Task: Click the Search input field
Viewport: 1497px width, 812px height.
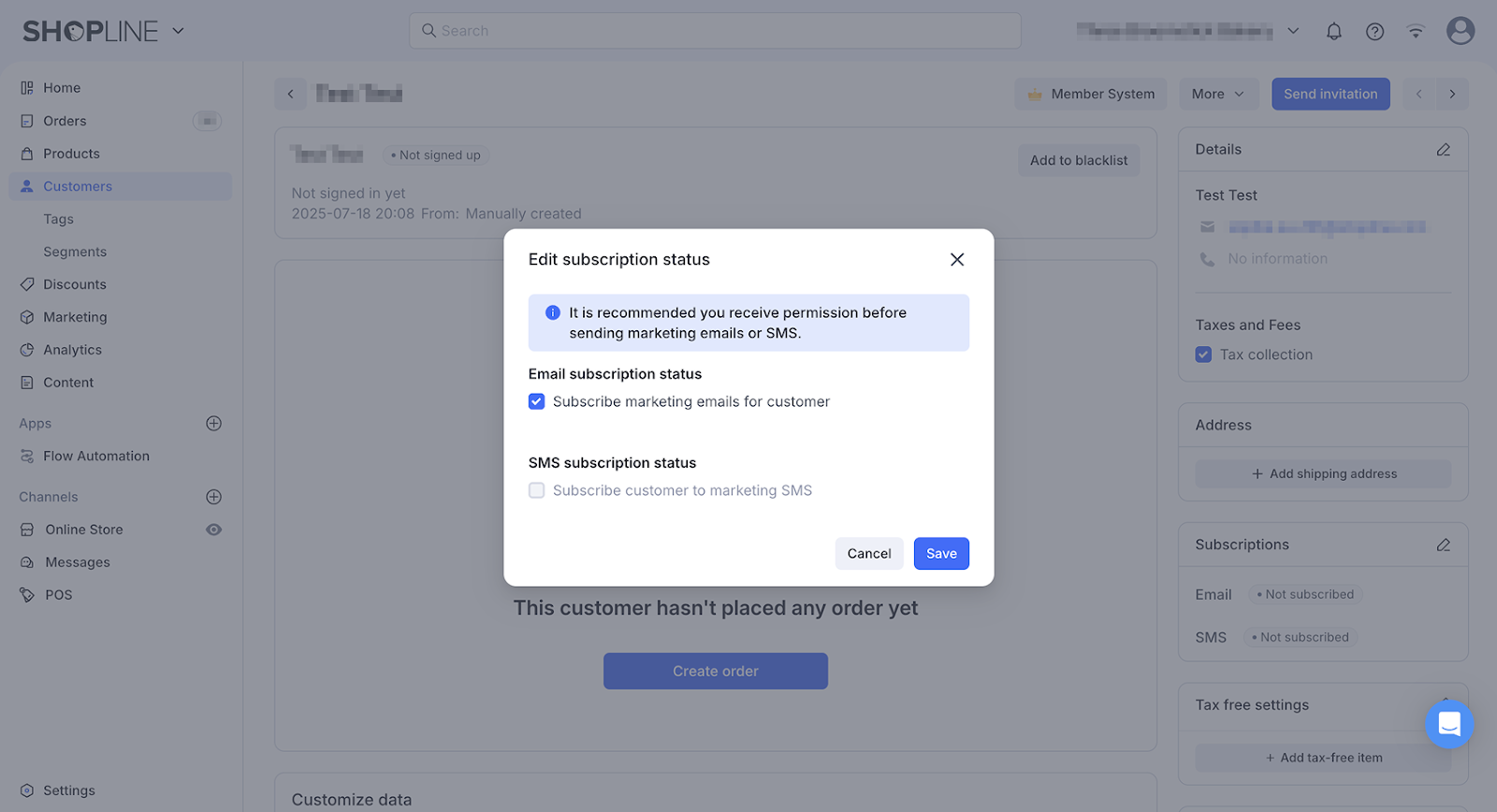Action: tap(715, 31)
